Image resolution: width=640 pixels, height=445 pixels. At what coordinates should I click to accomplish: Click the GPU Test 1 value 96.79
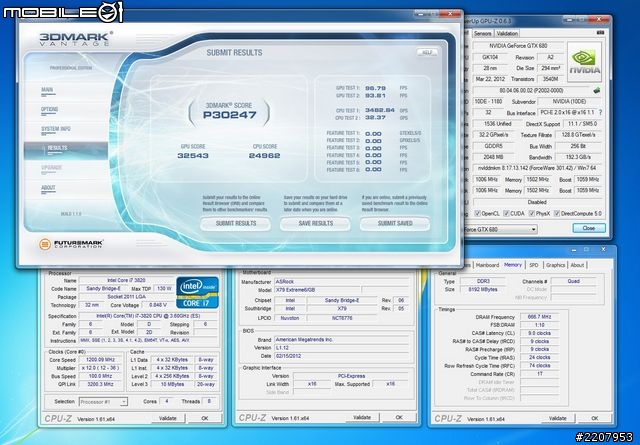click(376, 88)
